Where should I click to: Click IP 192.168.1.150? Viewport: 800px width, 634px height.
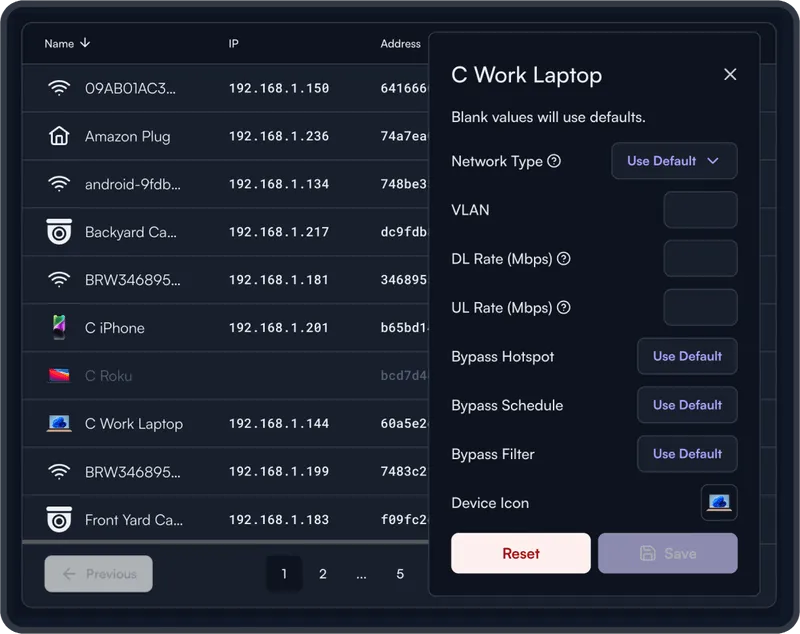tap(279, 88)
